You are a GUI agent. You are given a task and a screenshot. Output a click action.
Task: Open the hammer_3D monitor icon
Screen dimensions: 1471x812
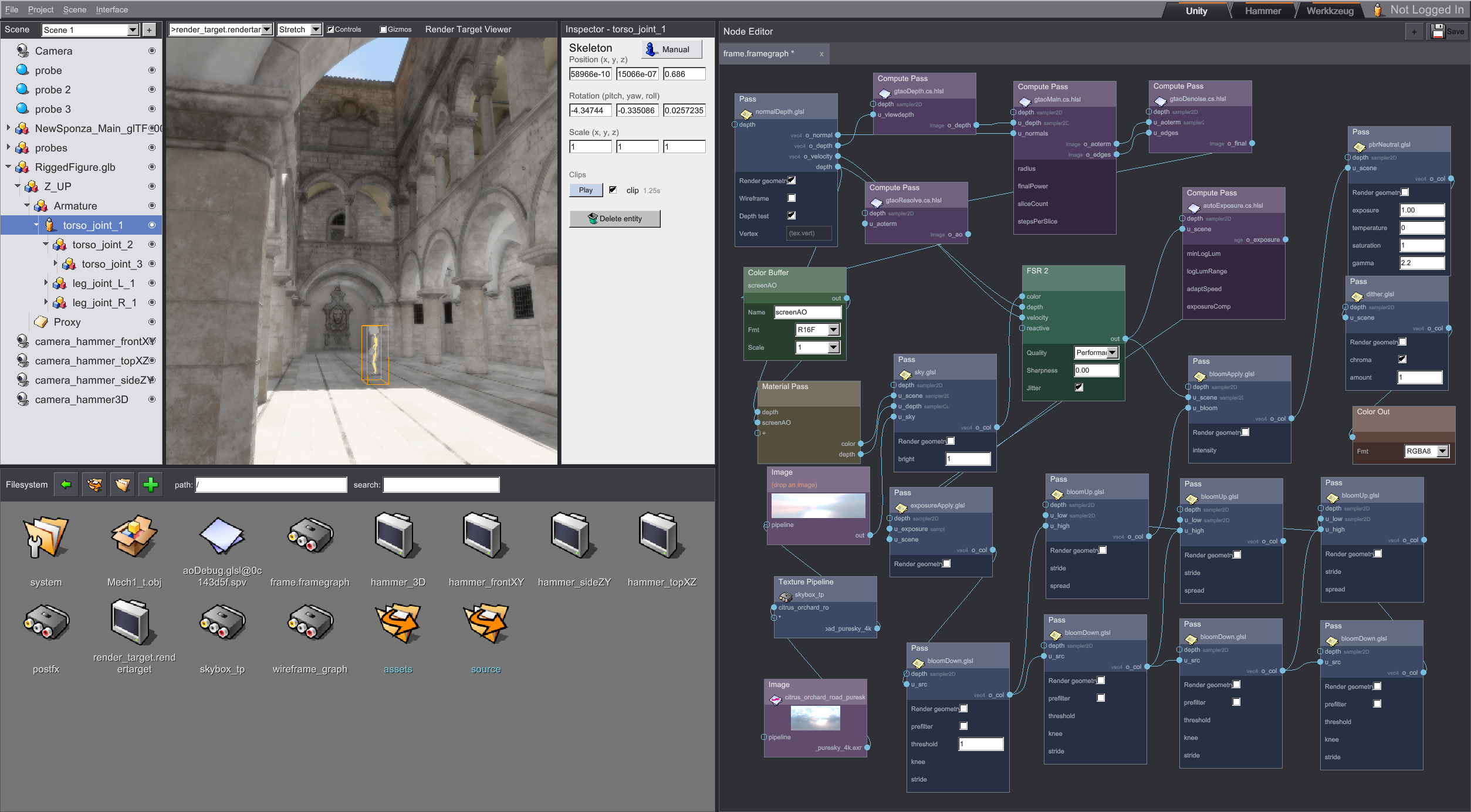[x=398, y=535]
